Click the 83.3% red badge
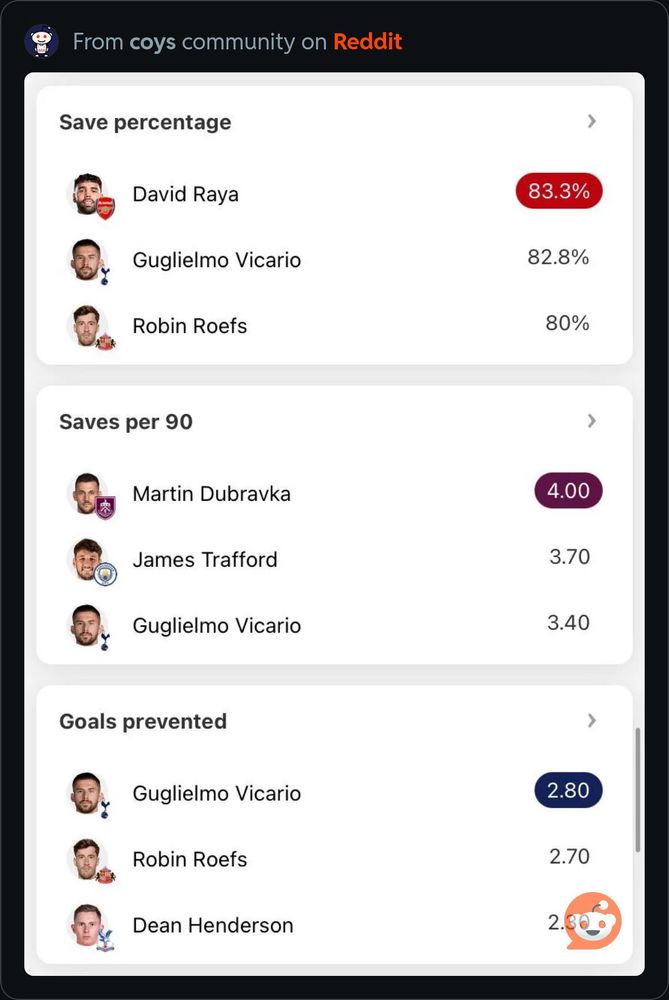669x1000 pixels. 559,191
